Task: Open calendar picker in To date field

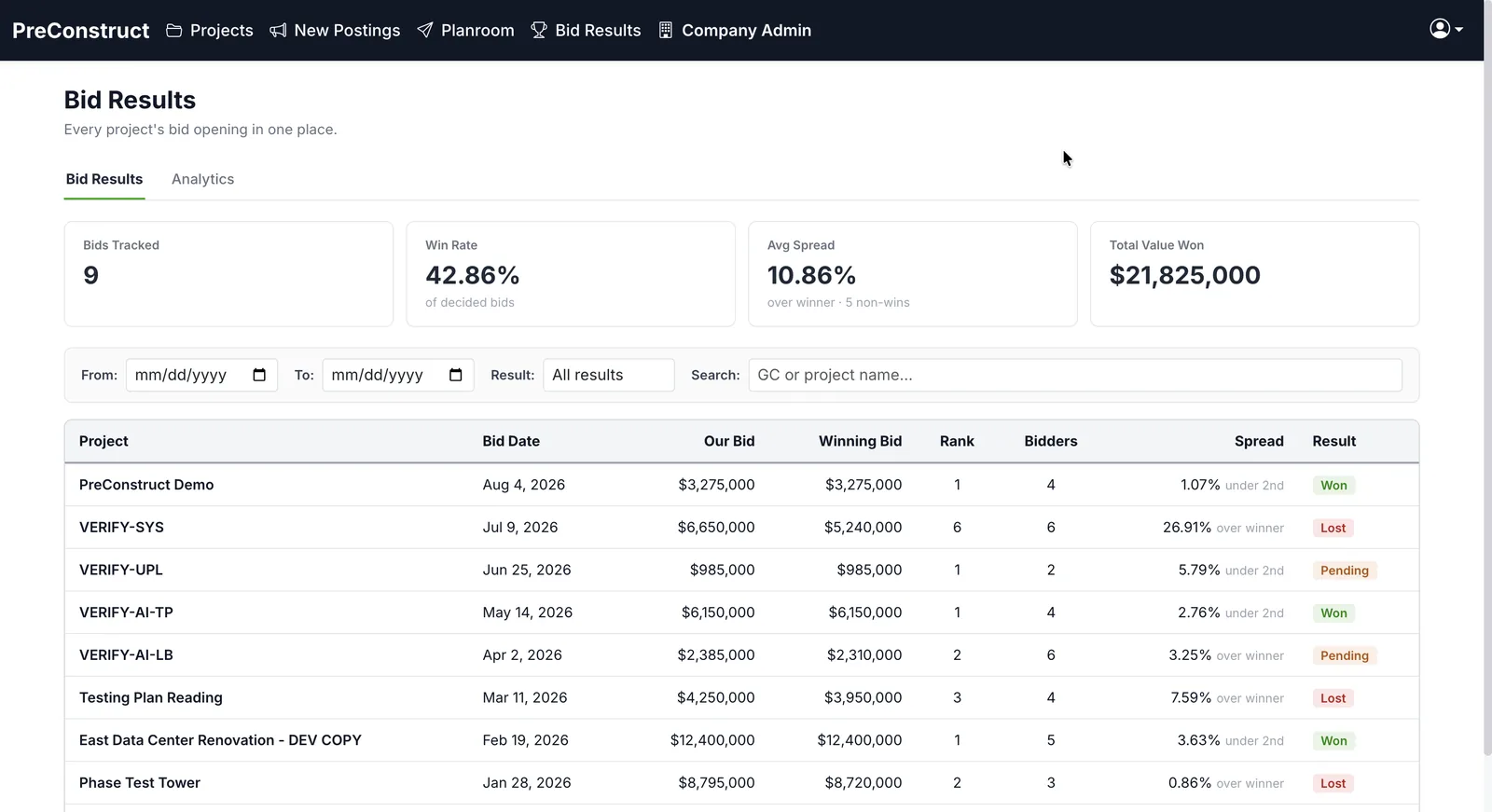Action: [x=456, y=375]
